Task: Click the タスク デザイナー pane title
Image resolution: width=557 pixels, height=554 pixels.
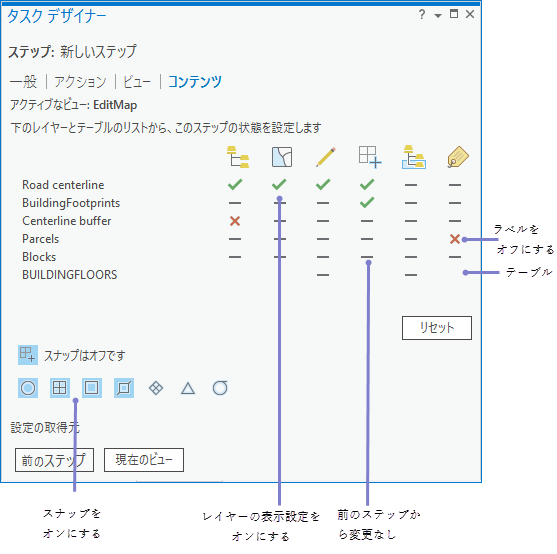Action: pyautogui.click(x=57, y=16)
